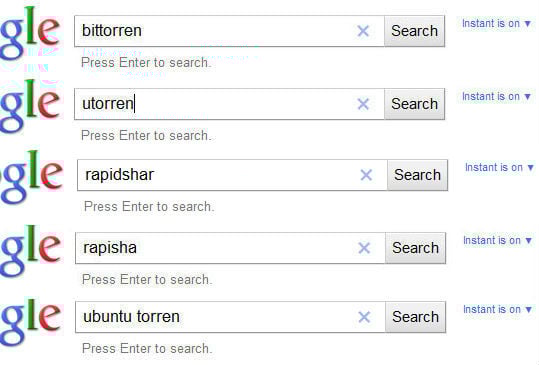Click the X beside 'rapidshar' text
This screenshot has height=365, width=539.
366,175
